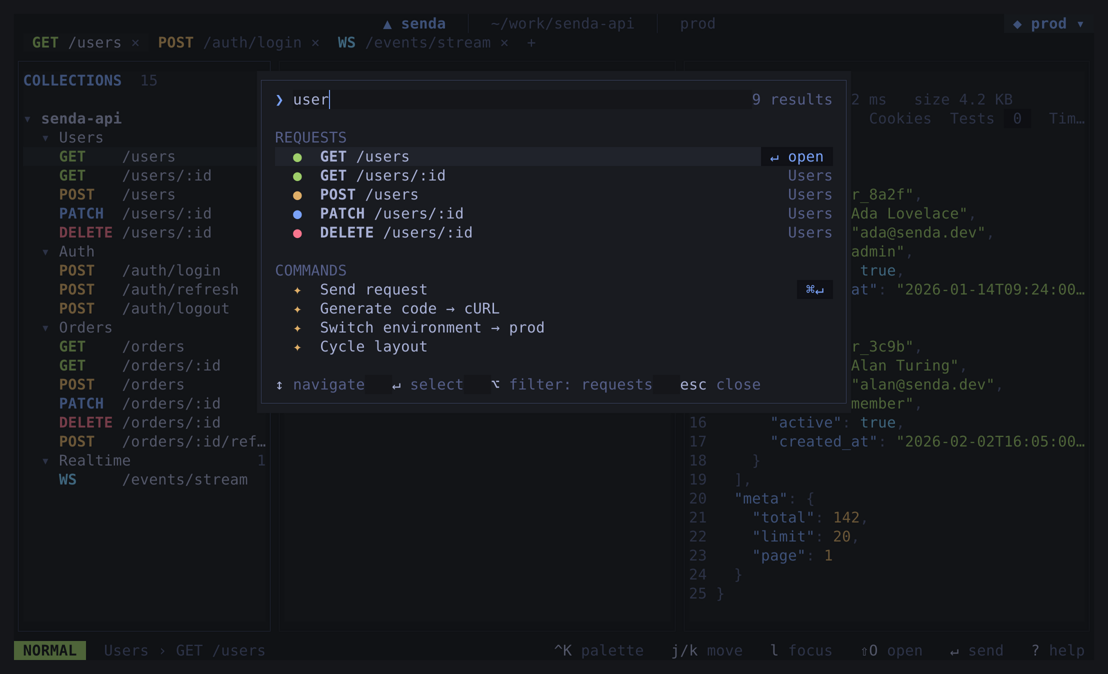Open POST /auth/refresh in sidebar tree
The height and width of the screenshot is (674, 1108).
[x=145, y=290]
